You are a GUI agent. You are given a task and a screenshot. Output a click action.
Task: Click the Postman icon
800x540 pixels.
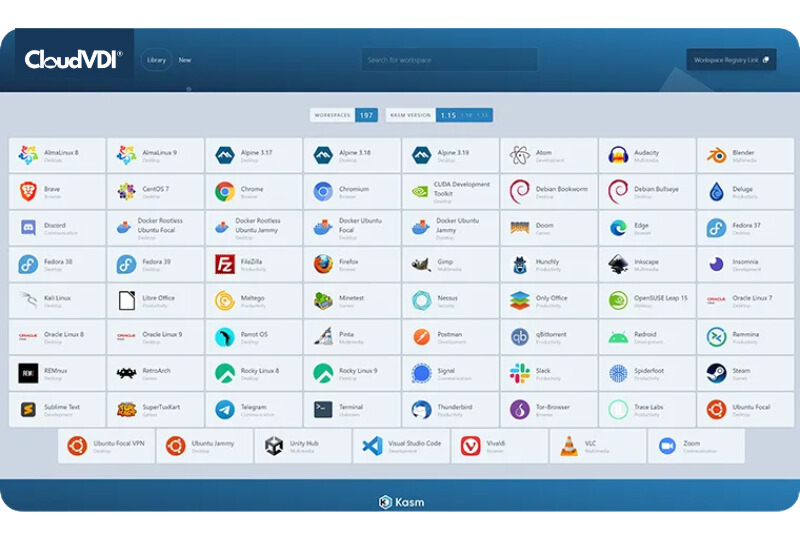[421, 337]
